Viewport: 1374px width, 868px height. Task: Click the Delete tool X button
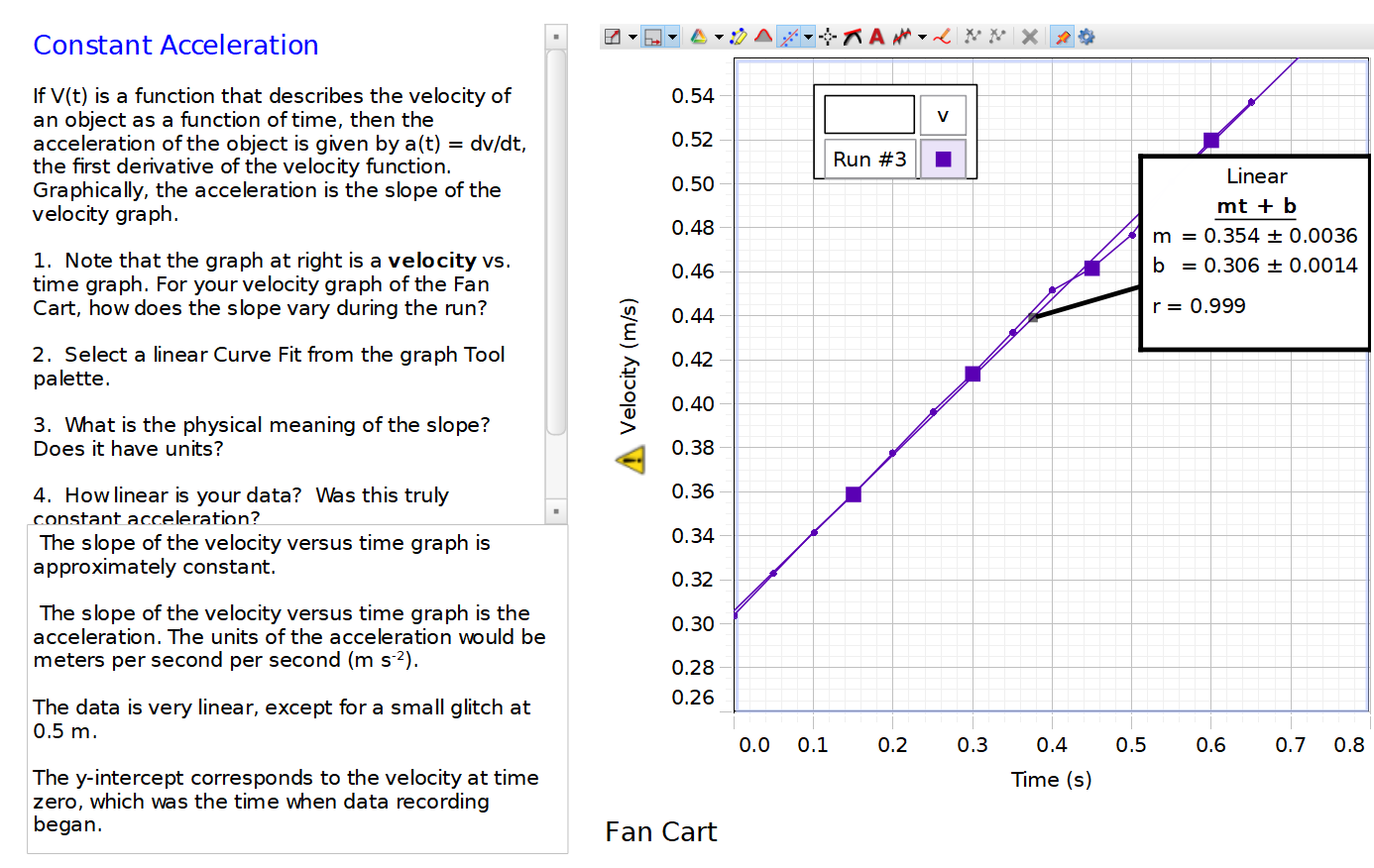(x=1029, y=37)
